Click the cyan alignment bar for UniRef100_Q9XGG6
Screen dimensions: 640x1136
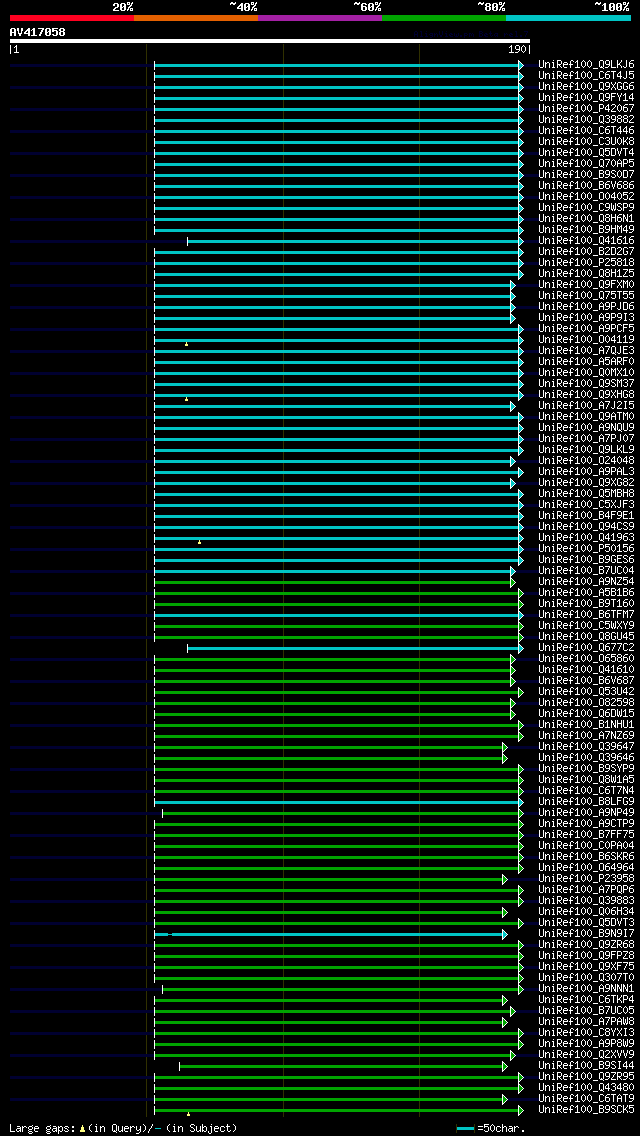coord(337,87)
